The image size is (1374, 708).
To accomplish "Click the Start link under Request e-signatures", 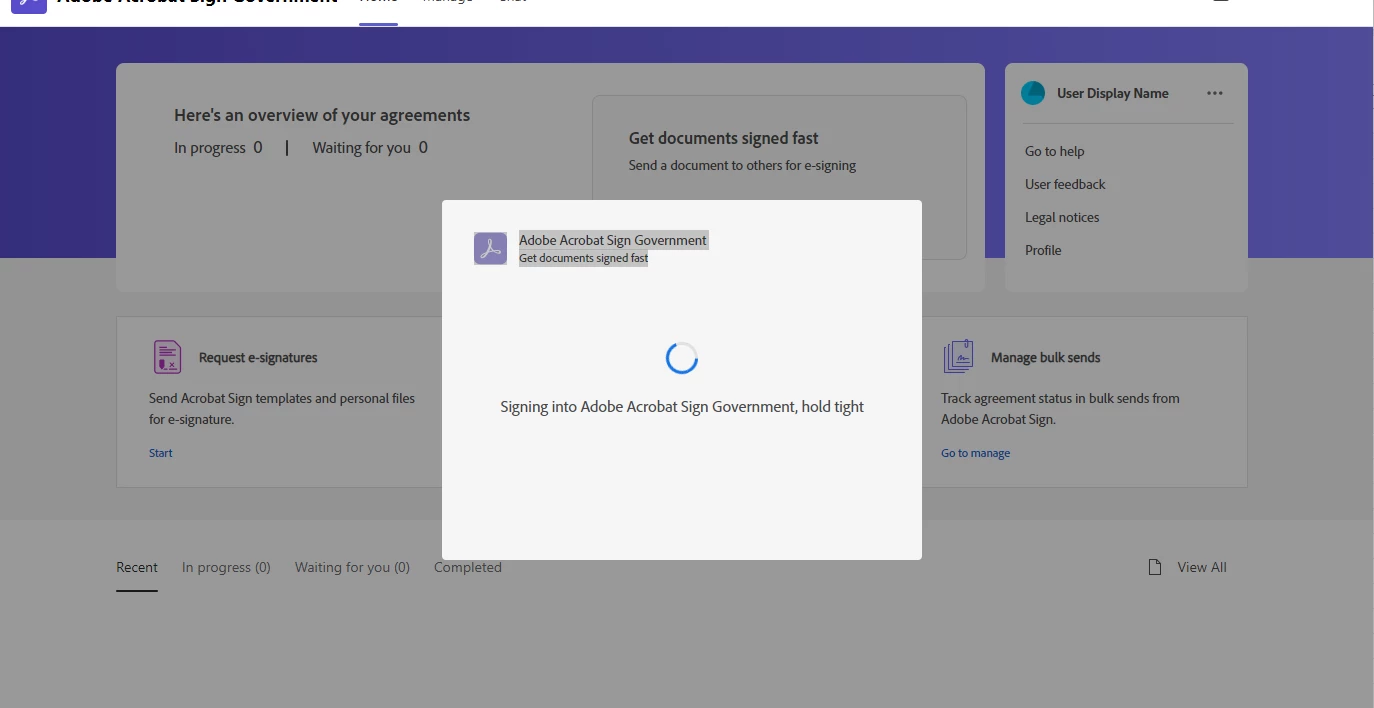I will point(161,453).
